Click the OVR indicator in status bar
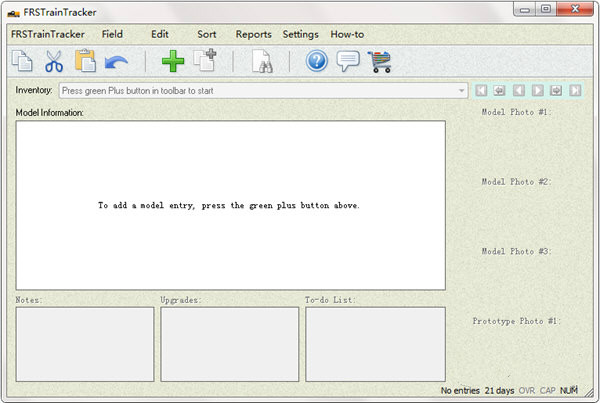This screenshot has width=600, height=403. [527, 390]
